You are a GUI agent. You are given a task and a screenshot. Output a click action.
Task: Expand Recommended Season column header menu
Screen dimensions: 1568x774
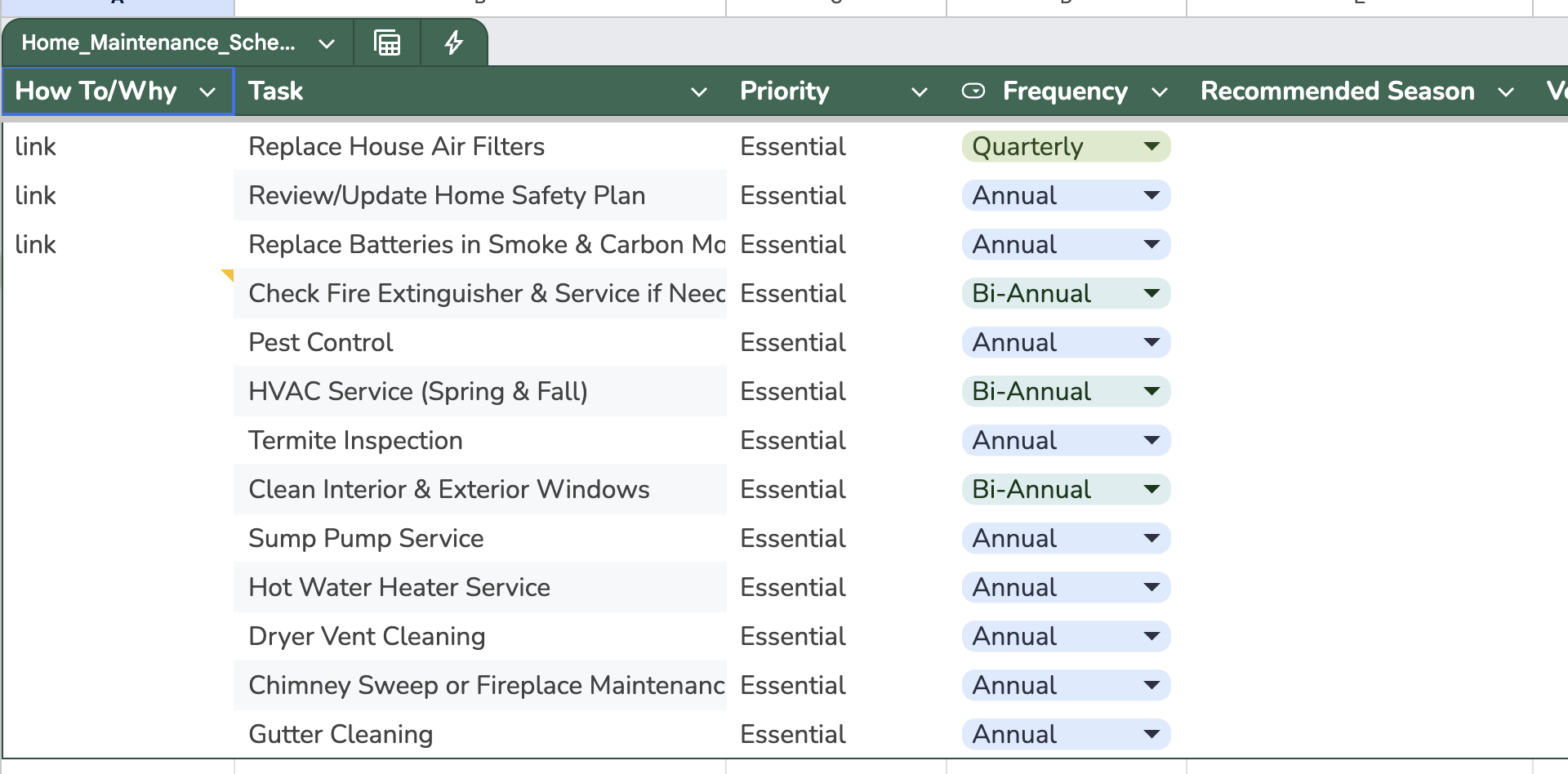pos(1506,92)
